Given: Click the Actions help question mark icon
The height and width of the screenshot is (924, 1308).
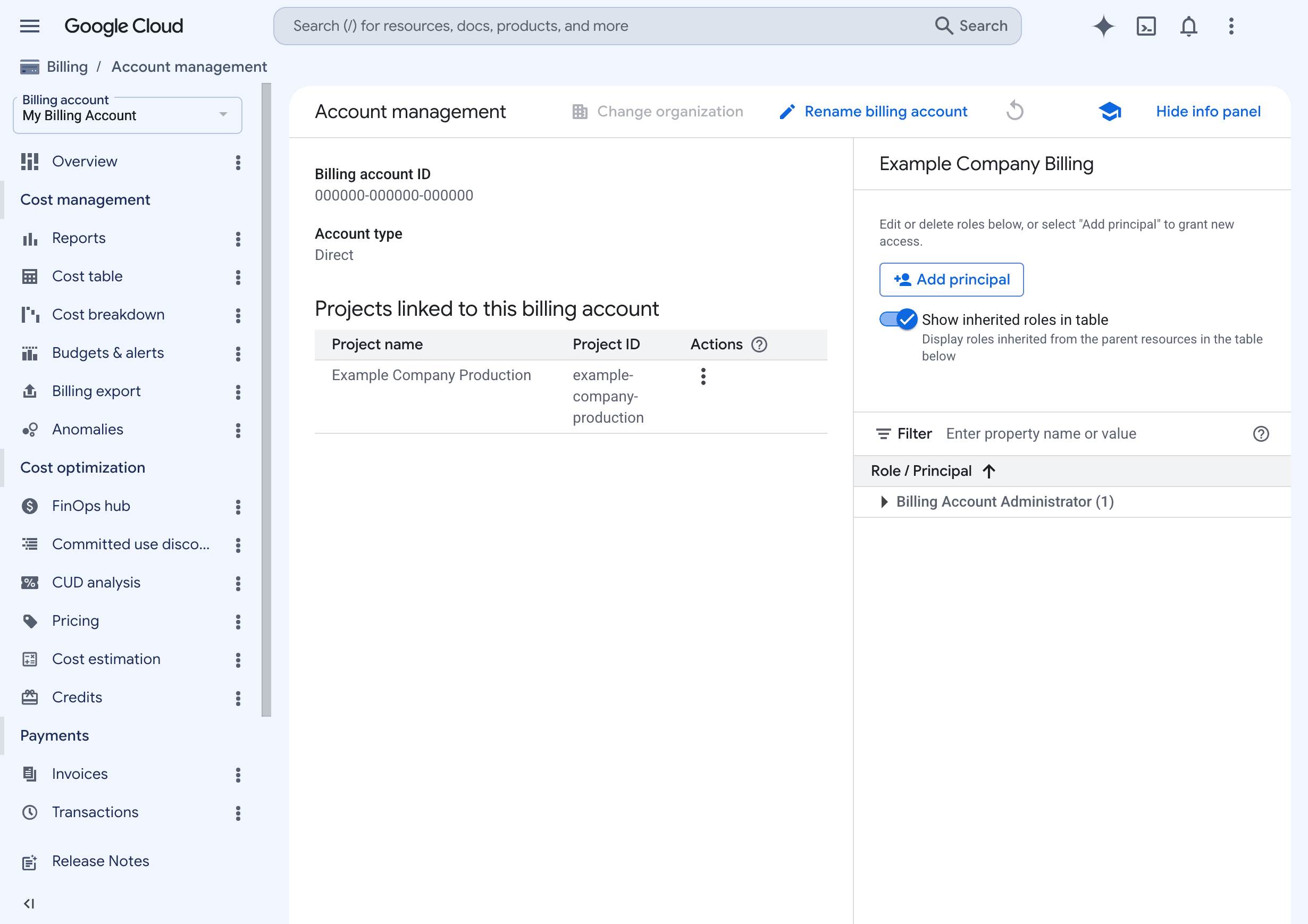Looking at the screenshot, I should click(x=759, y=345).
